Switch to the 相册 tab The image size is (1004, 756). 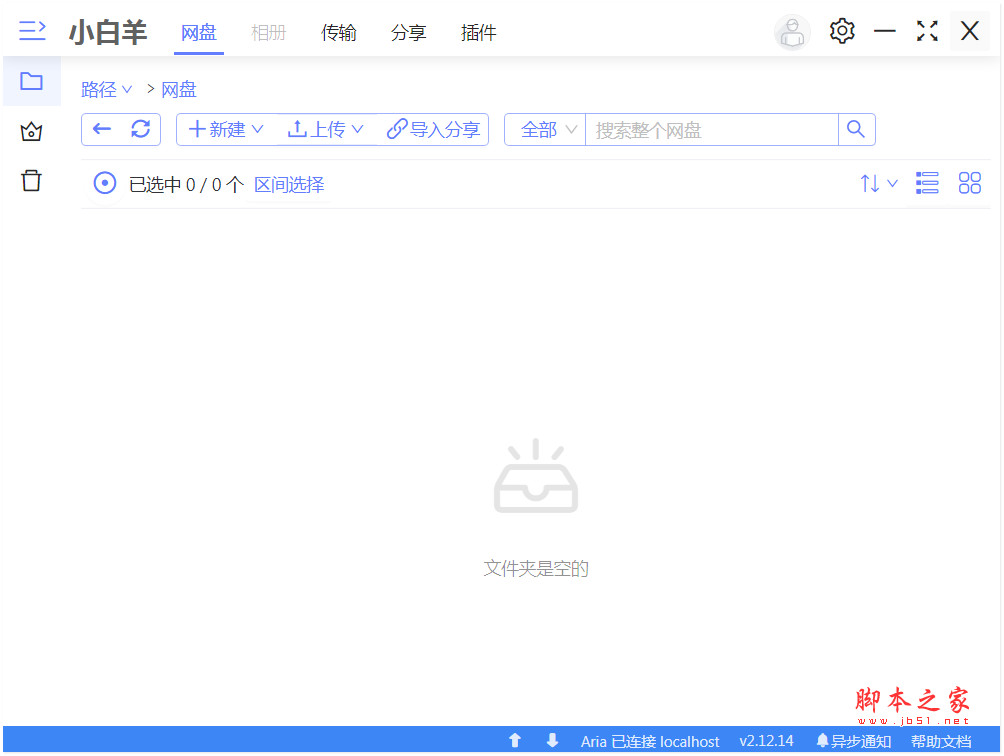point(268,33)
